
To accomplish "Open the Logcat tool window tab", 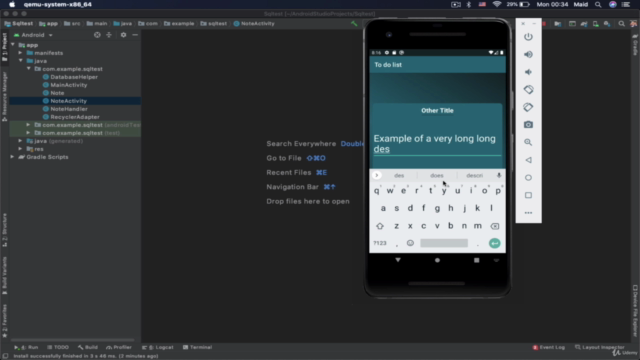I will pos(158,347).
